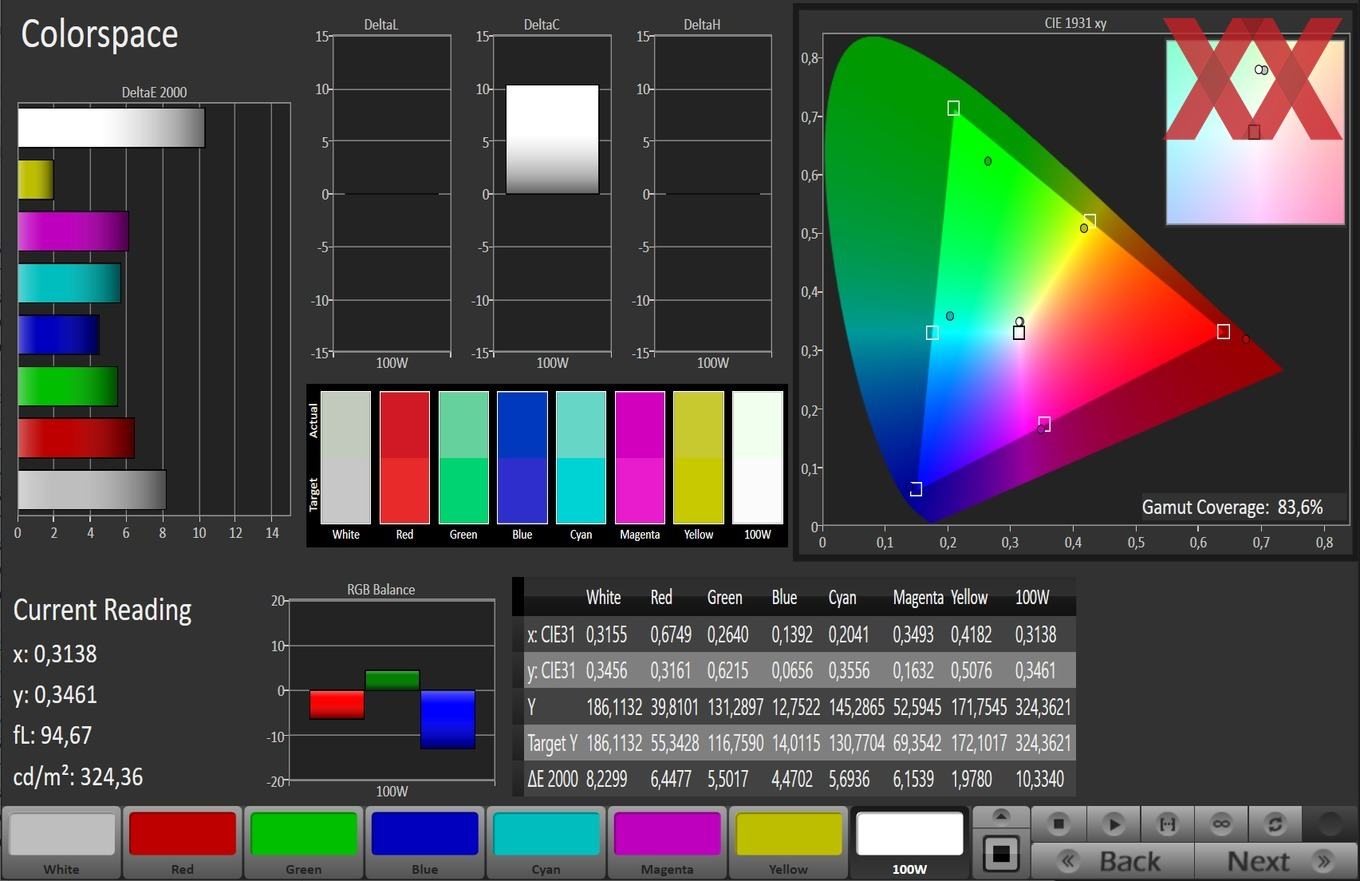Click the blue bar in RGB Balance chart
Image resolution: width=1360 pixels, height=881 pixels.
pos(447,719)
